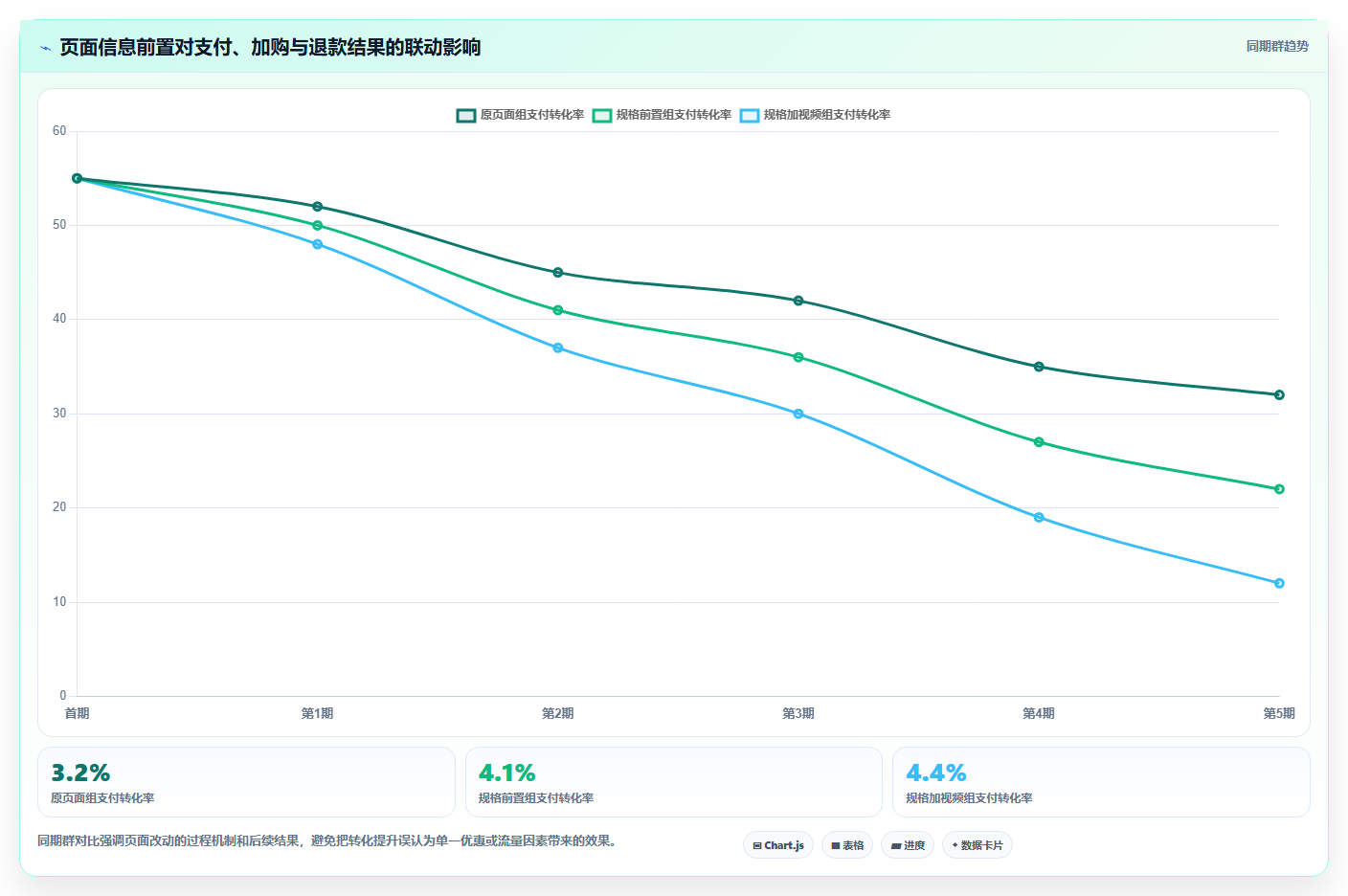This screenshot has height=896, width=1348.
Task: Click the 第5期 x-axis label
Action: coord(1279,713)
